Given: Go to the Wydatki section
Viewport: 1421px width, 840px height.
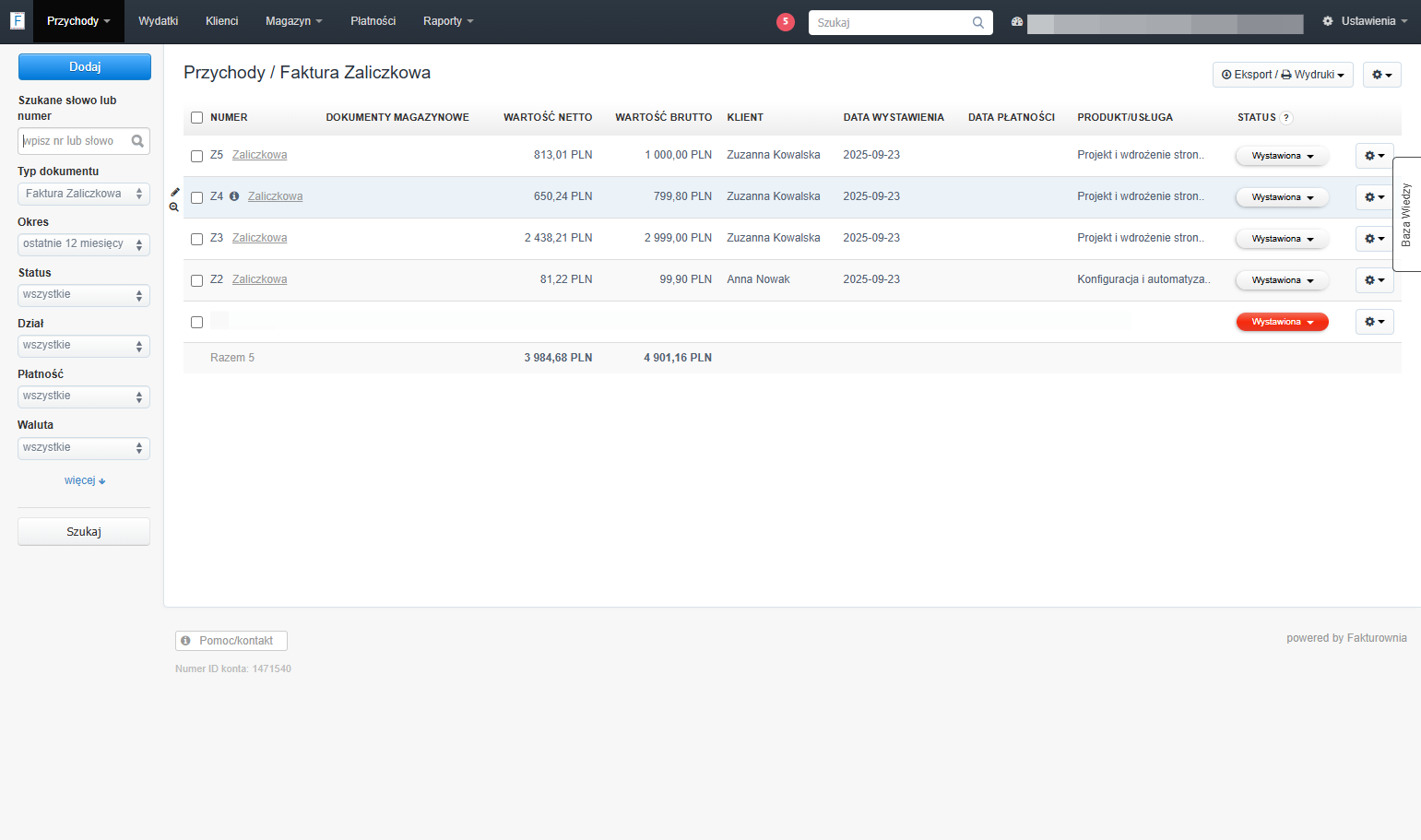Looking at the screenshot, I should click(x=158, y=21).
